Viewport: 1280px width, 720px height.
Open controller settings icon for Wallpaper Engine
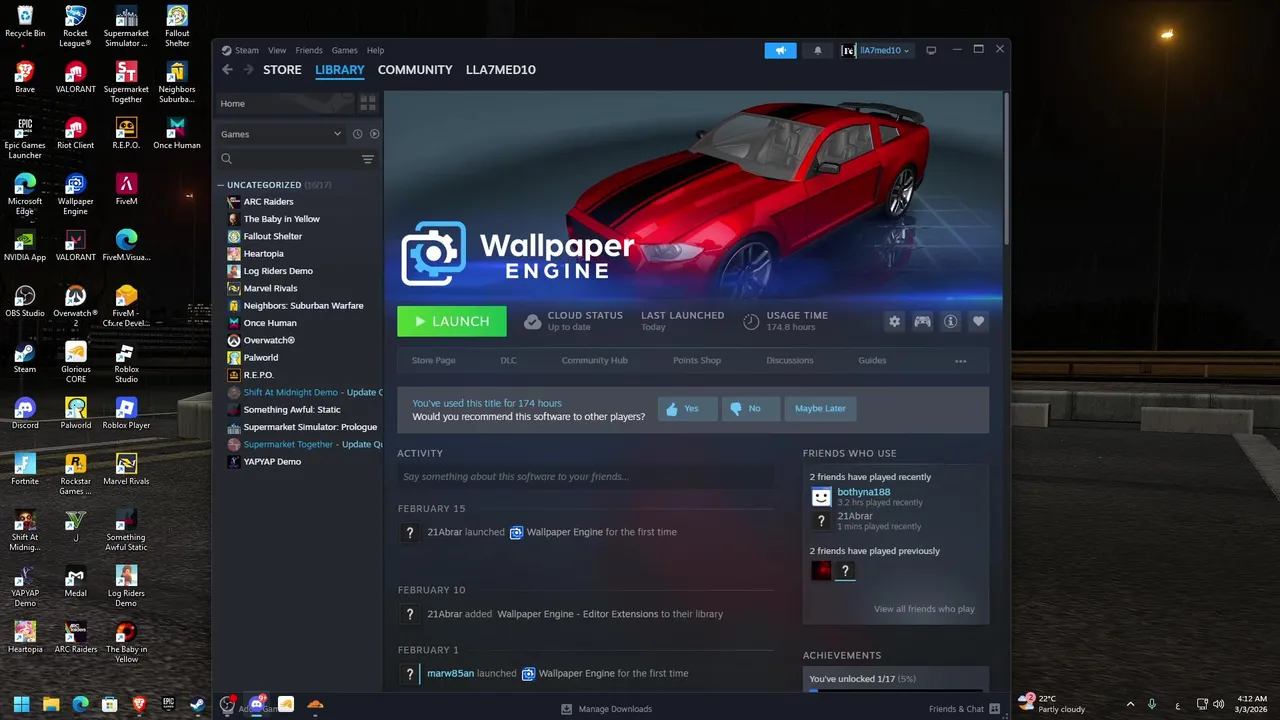click(922, 321)
